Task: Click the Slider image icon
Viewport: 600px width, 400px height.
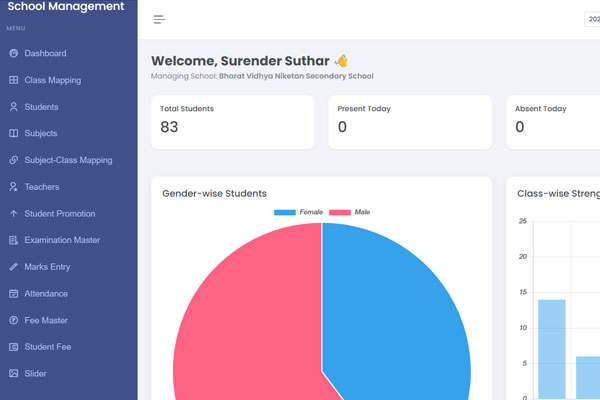Action: point(14,374)
